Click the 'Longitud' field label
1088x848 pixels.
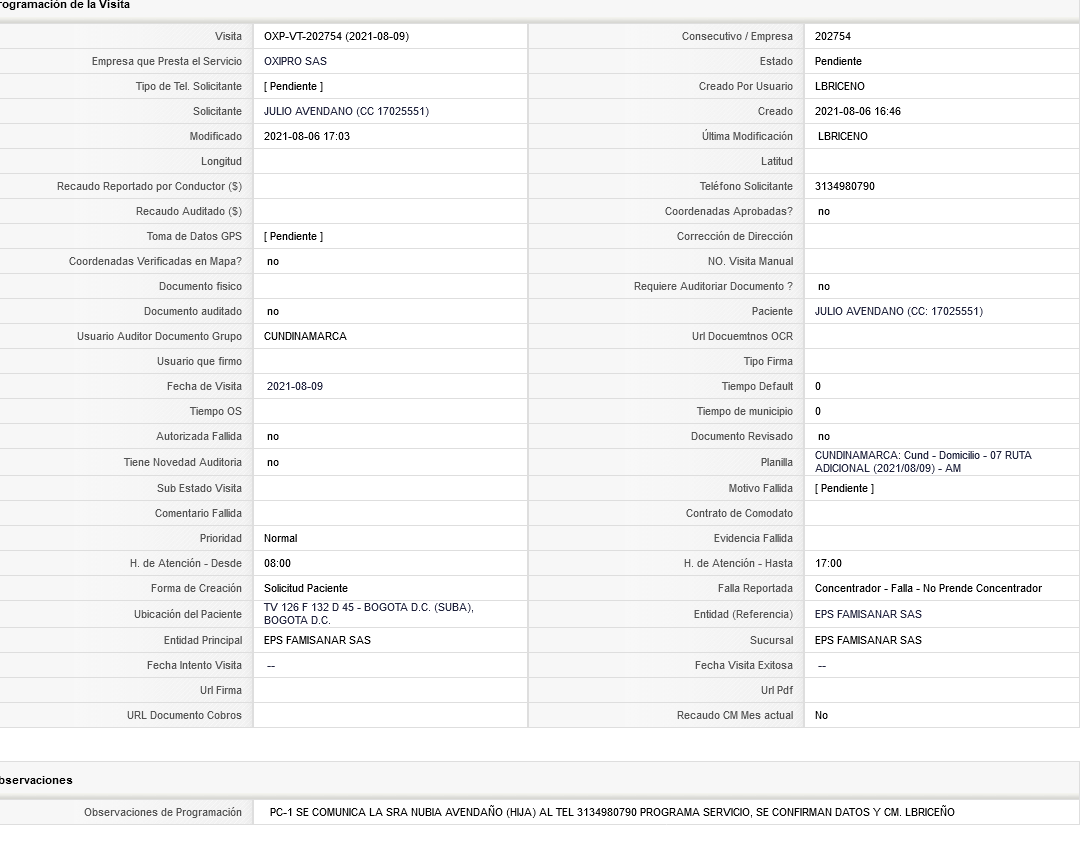pos(221,161)
